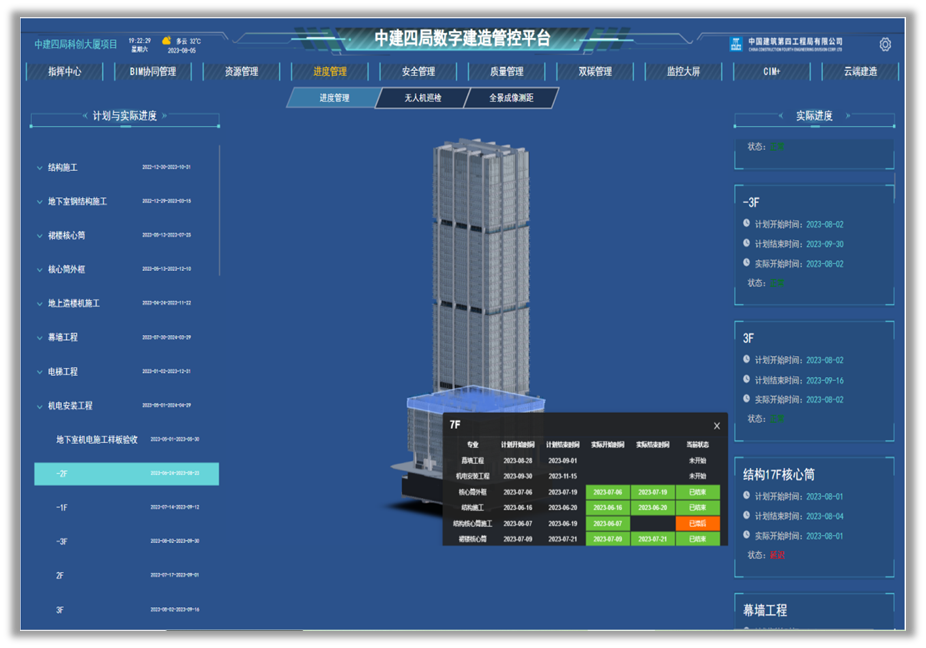Expand the 幕墙工程 chevron

coord(40,338)
